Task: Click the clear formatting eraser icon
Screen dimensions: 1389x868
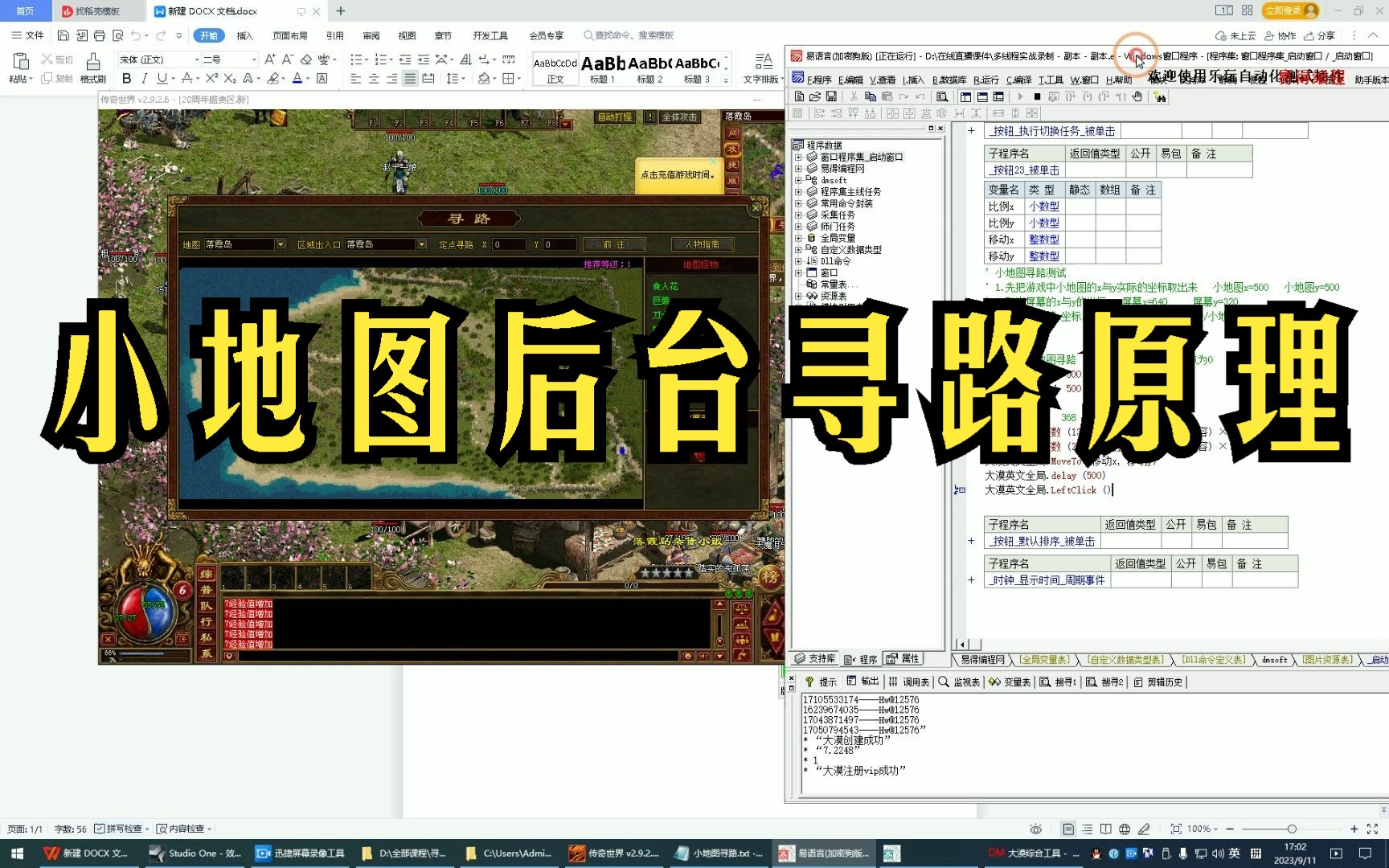Action: pyautogui.click(x=306, y=59)
